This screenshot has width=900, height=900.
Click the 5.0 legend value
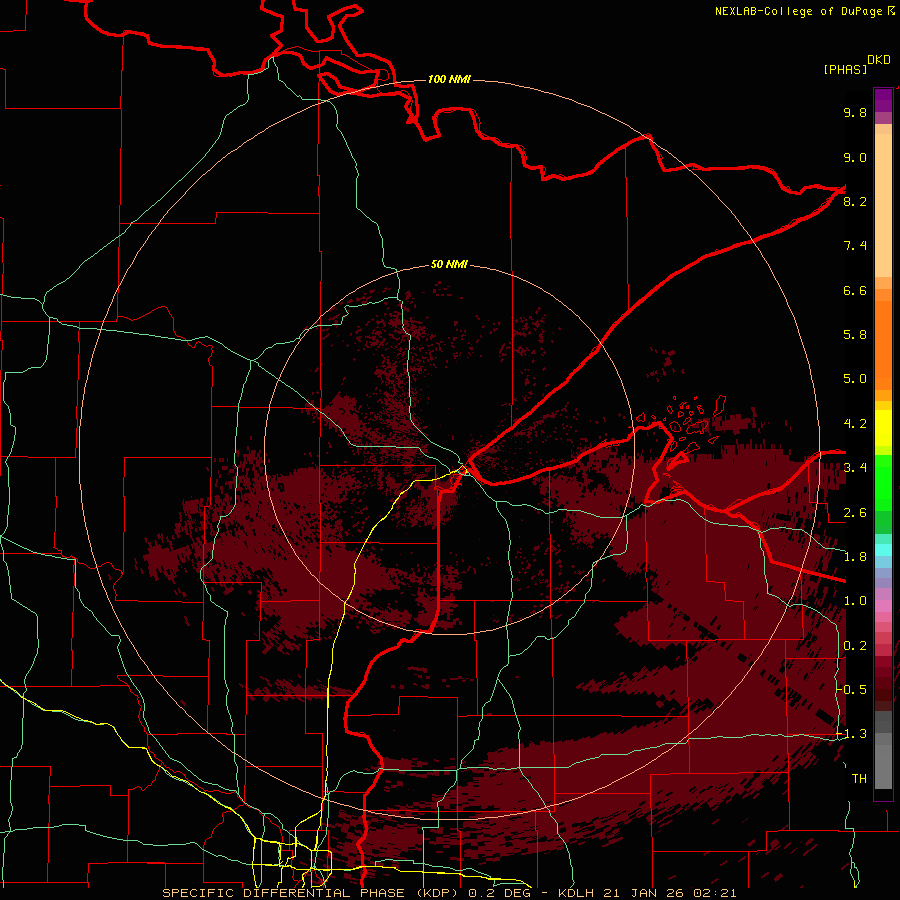[x=855, y=379]
